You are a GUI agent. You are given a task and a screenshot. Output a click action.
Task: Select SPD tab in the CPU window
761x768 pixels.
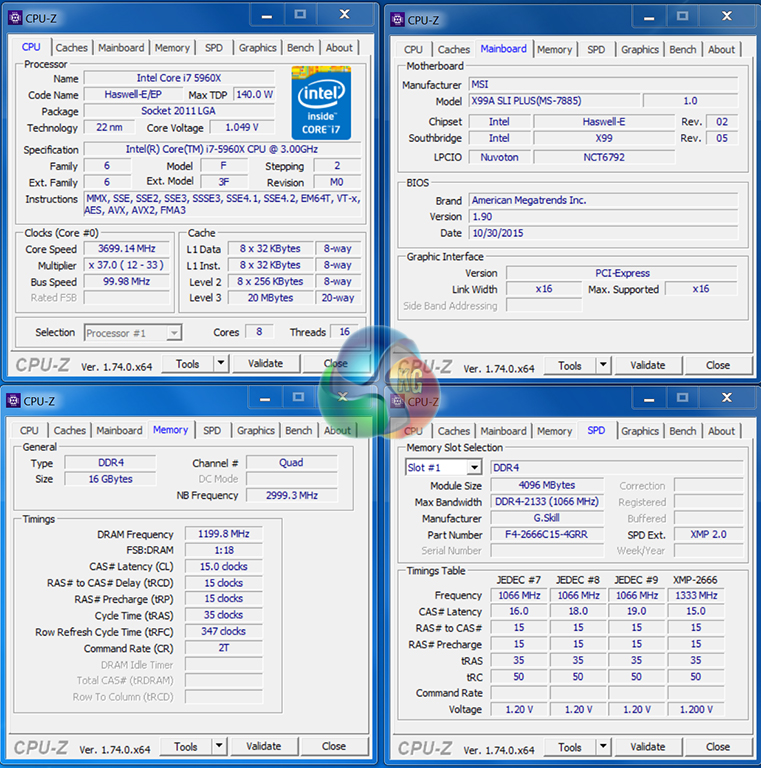click(x=214, y=48)
